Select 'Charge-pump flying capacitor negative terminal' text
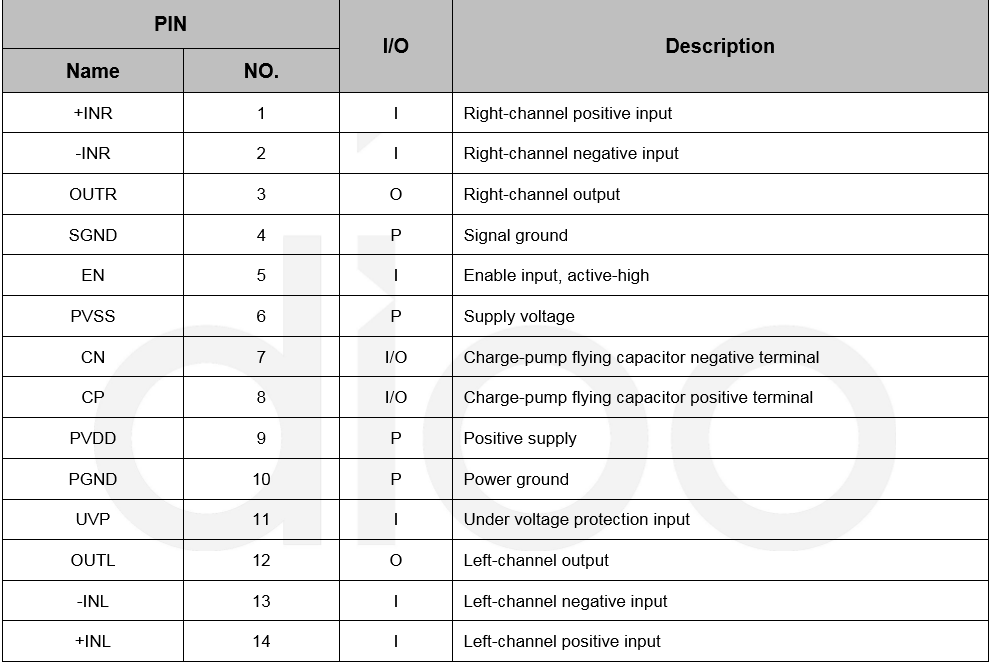The image size is (990, 663). (x=641, y=357)
